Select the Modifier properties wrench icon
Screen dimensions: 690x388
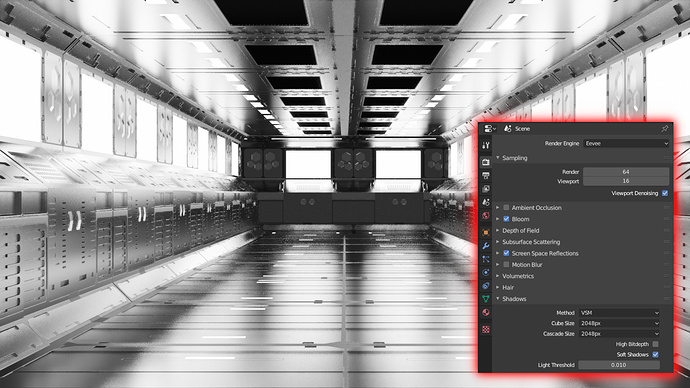tap(486, 246)
